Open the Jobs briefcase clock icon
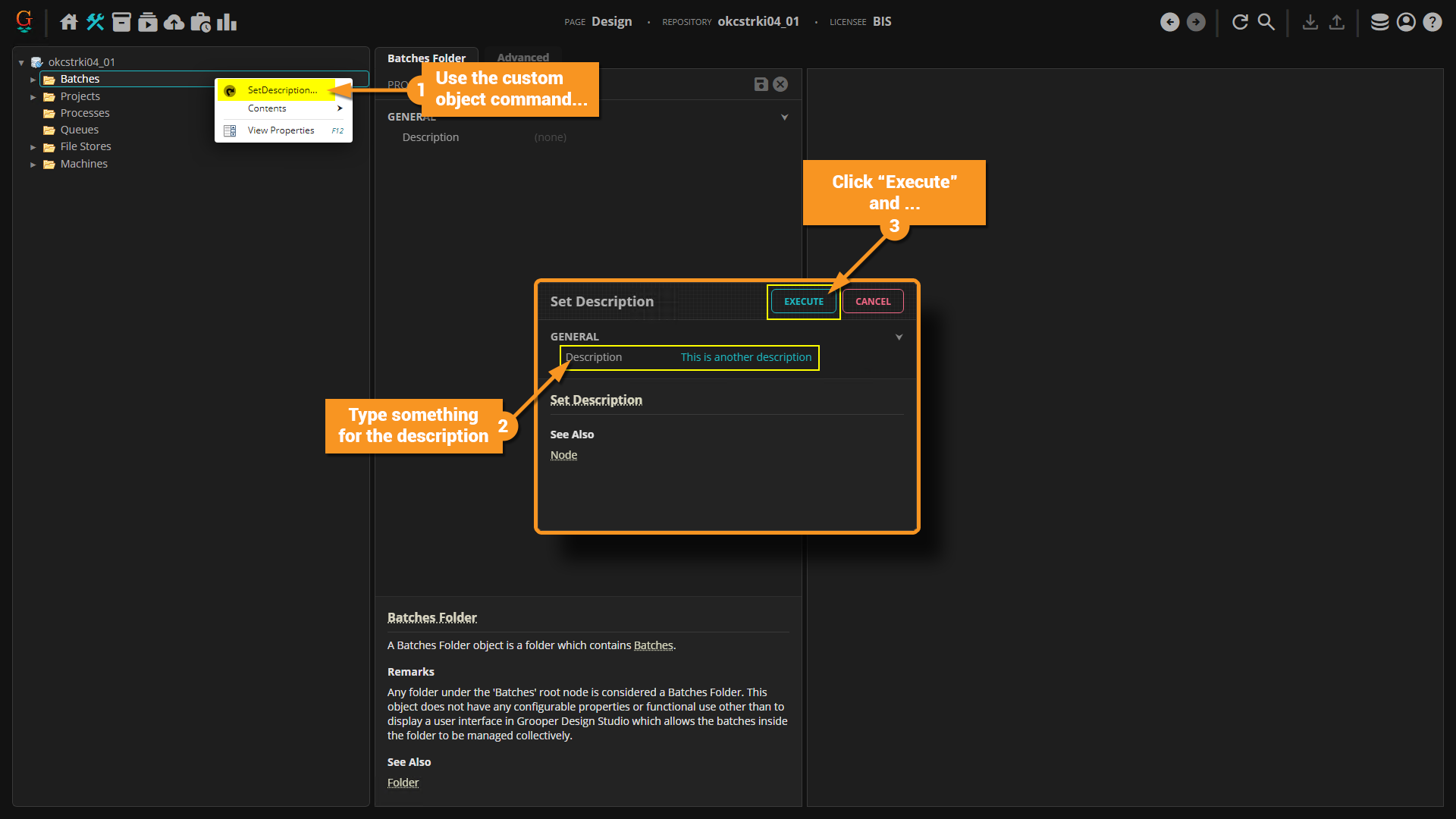This screenshot has width=1456, height=819. 200,22
